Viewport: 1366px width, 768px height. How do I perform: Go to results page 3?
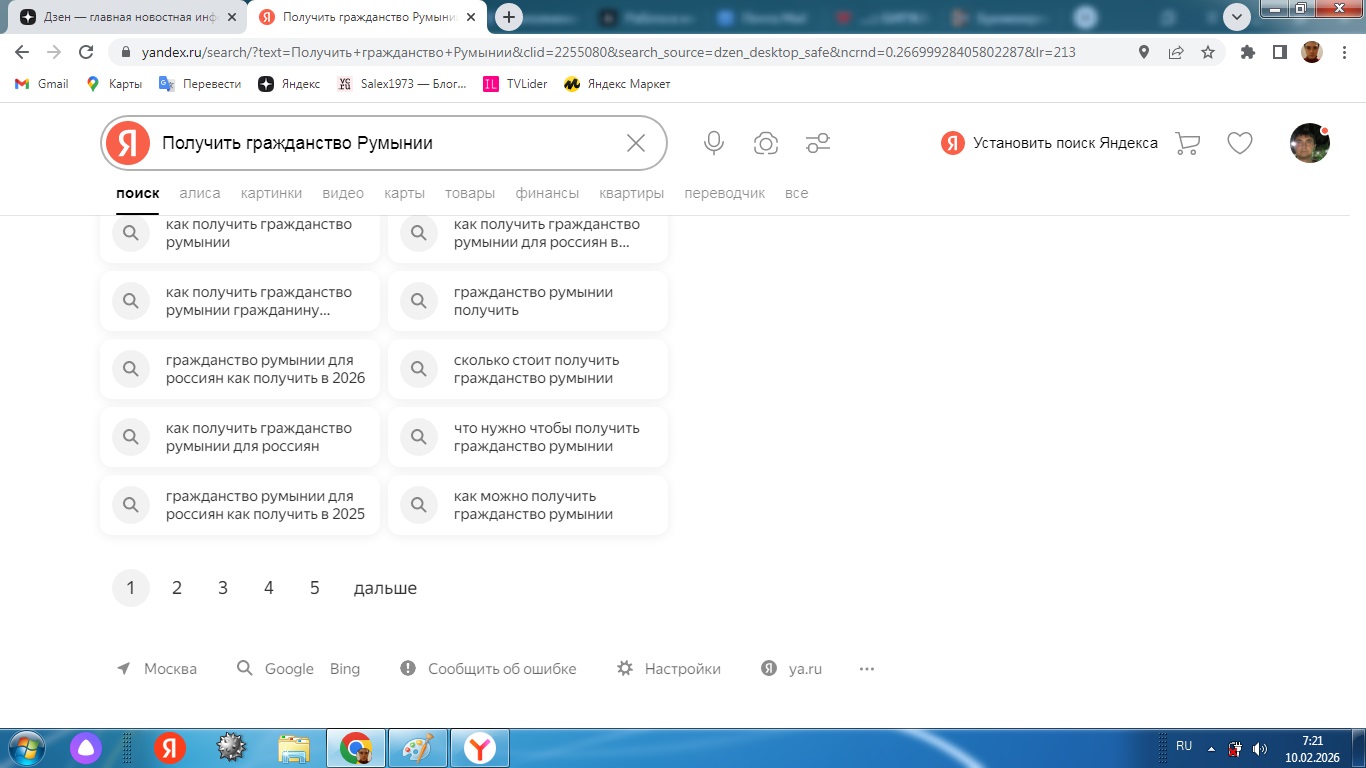223,588
